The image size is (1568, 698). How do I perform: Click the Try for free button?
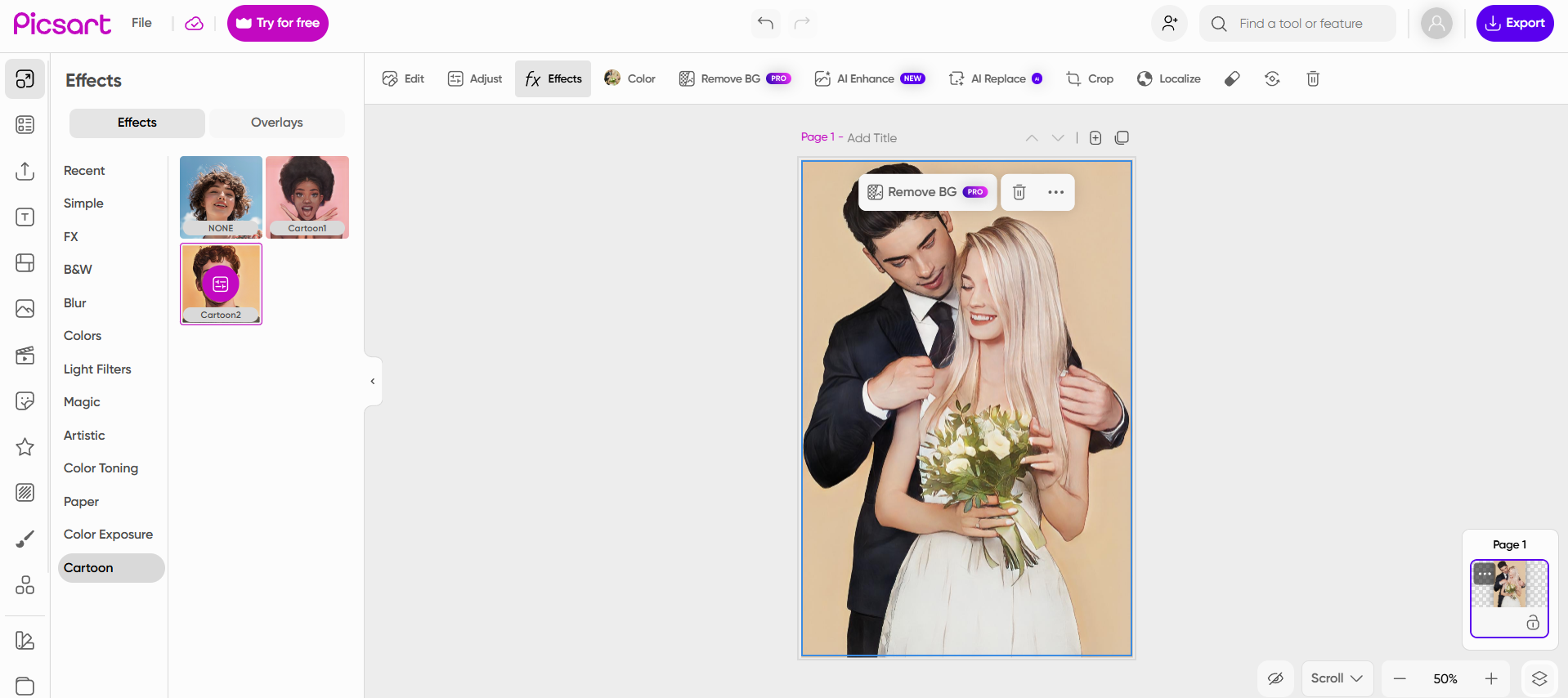pyautogui.click(x=278, y=23)
